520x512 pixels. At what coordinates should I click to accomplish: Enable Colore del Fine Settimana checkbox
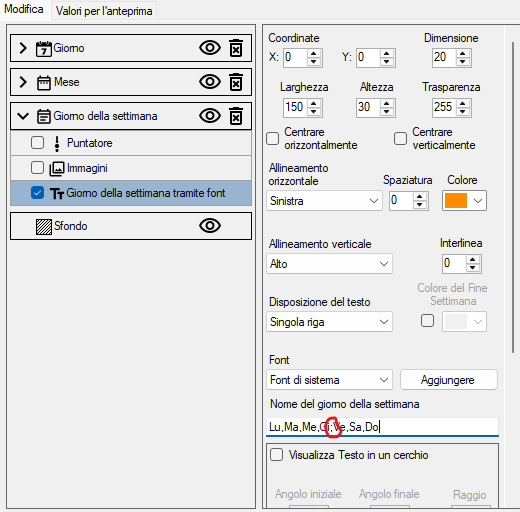pos(427,321)
